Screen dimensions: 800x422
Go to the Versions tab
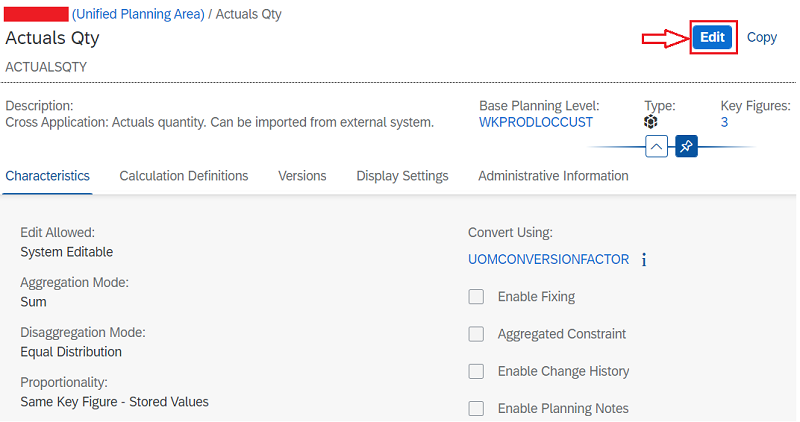[x=302, y=176]
